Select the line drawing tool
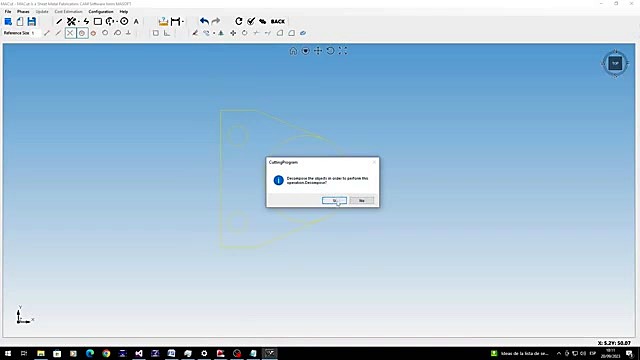 point(59,22)
